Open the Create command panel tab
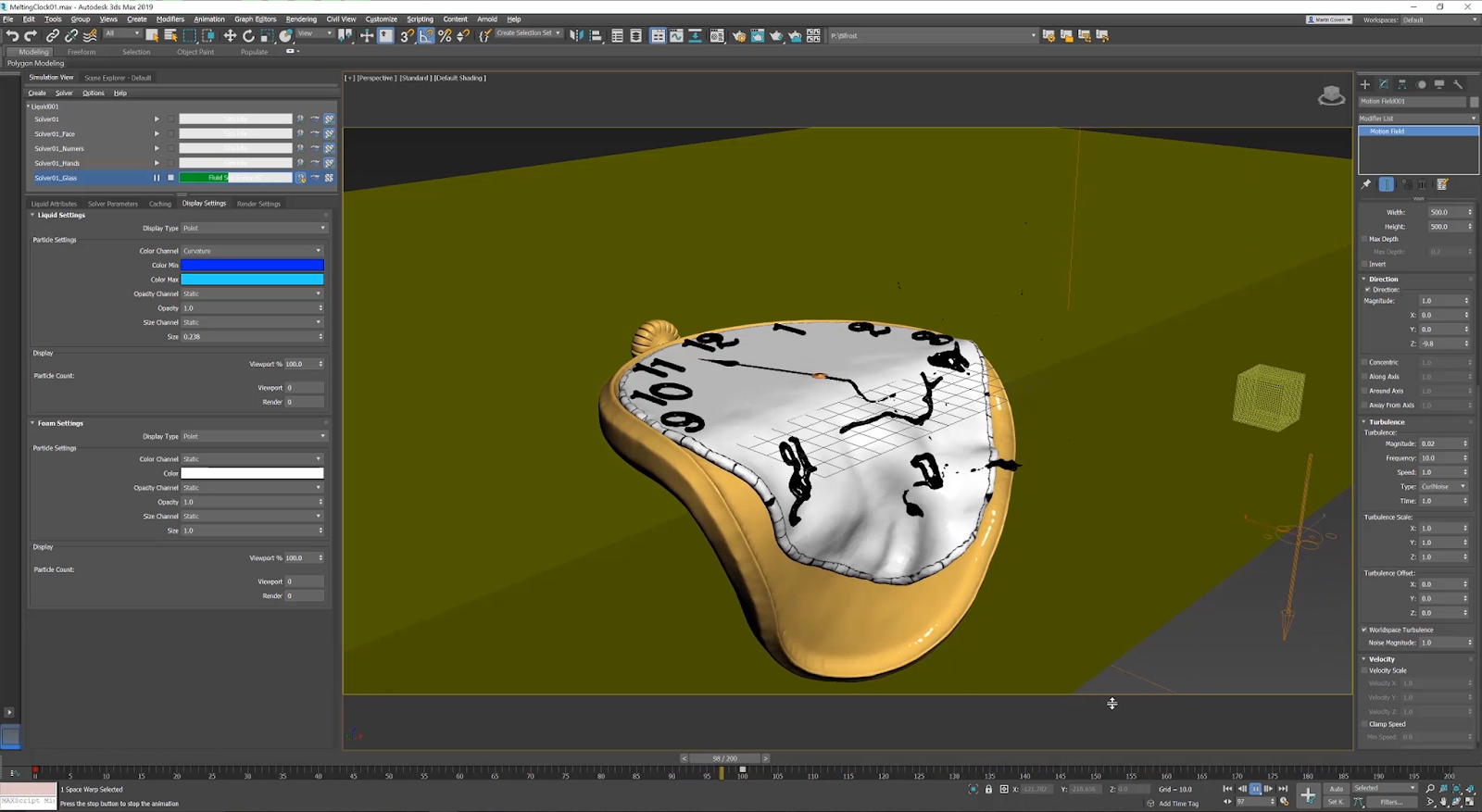Image resolution: width=1482 pixels, height=812 pixels. [x=1365, y=84]
